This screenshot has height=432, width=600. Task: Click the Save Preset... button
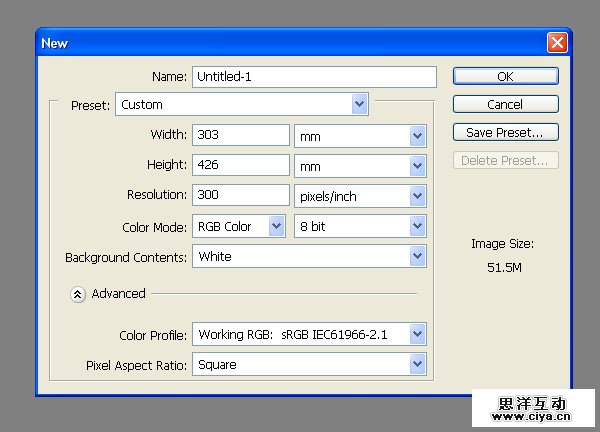[505, 132]
